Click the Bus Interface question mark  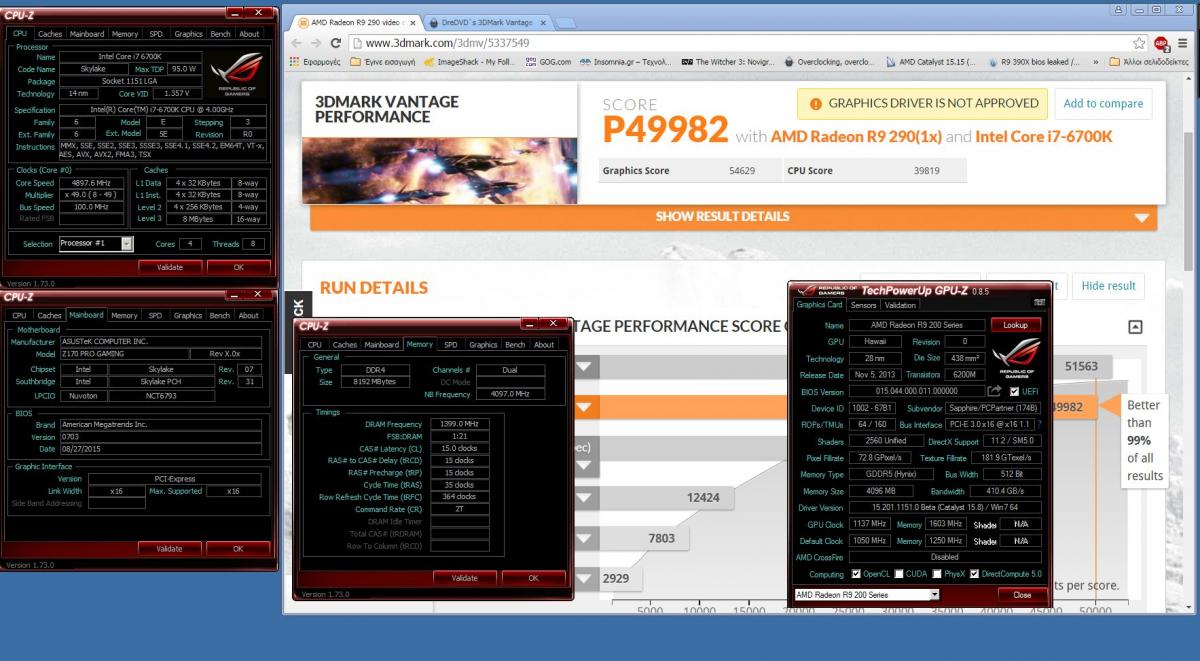pyautogui.click(x=1039, y=425)
